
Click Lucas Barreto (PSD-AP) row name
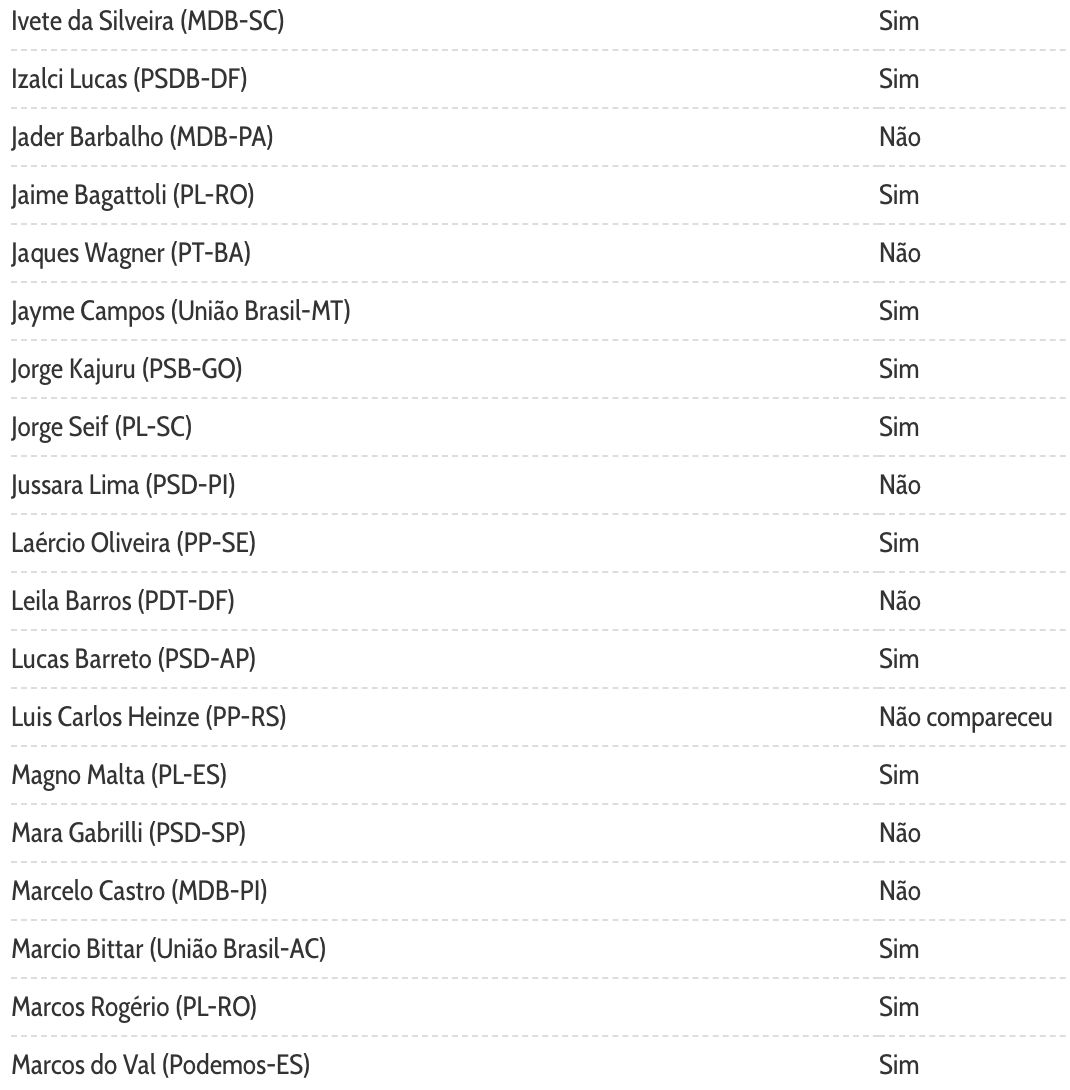134,659
